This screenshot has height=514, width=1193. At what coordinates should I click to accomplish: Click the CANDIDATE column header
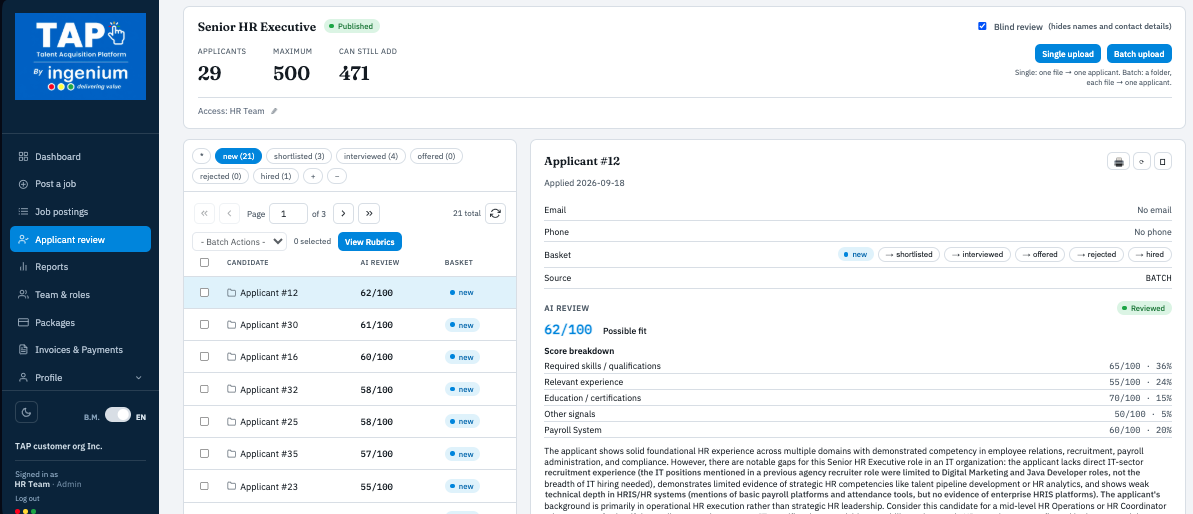247,262
